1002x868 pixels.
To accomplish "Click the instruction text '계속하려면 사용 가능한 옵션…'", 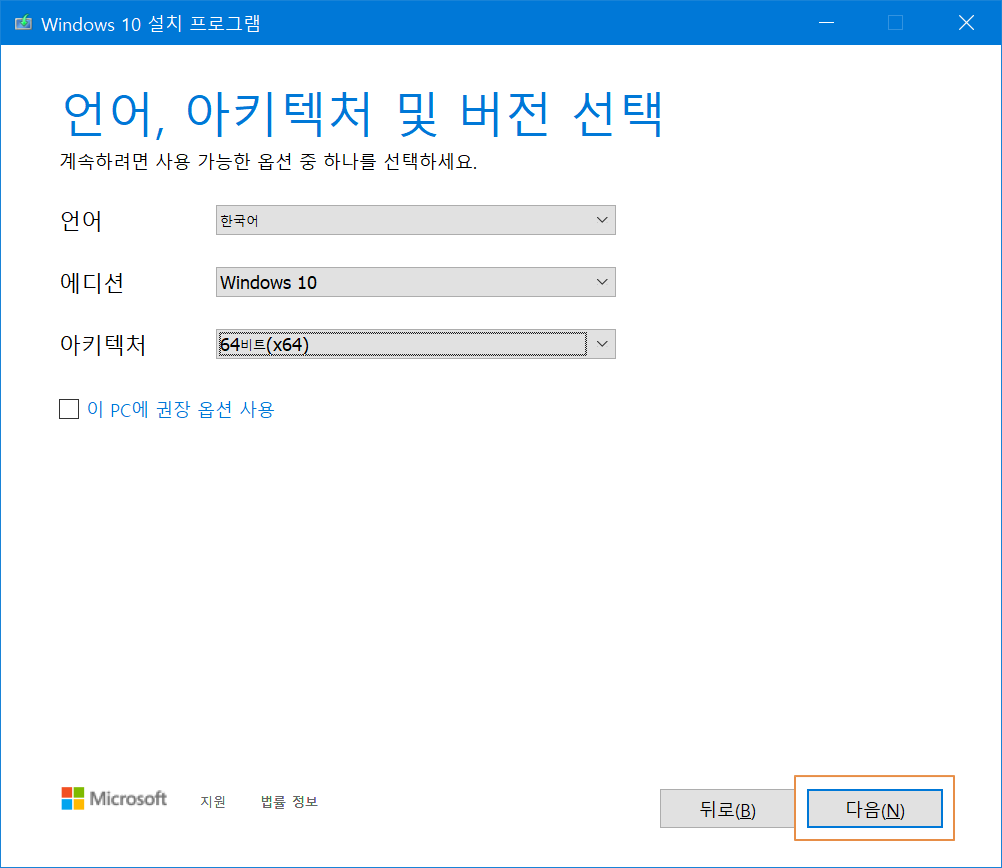I will point(268,161).
